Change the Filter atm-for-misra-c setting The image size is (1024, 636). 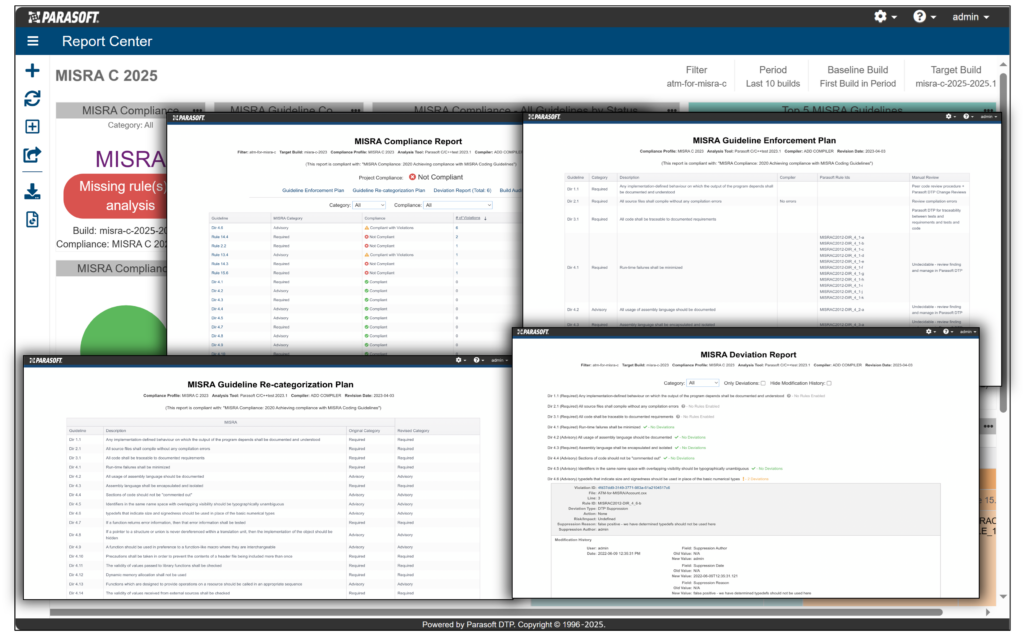click(696, 76)
